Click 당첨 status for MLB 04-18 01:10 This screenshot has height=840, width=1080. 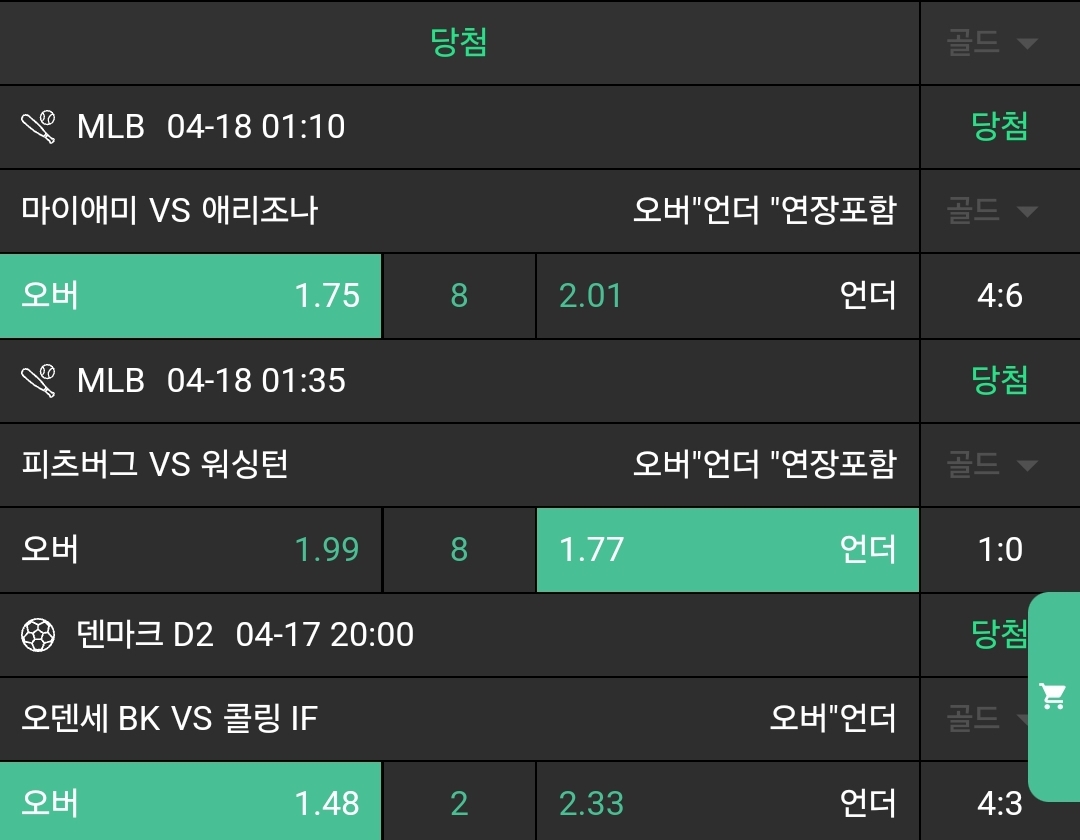tap(1000, 127)
